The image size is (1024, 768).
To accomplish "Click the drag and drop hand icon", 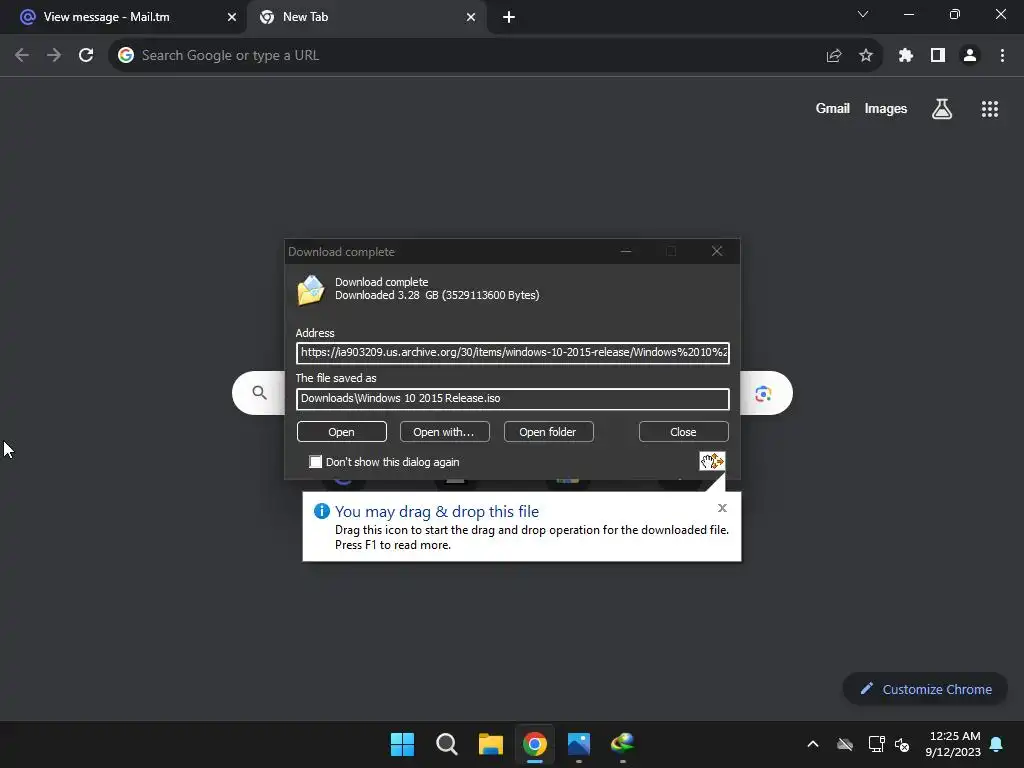I will pos(712,461).
